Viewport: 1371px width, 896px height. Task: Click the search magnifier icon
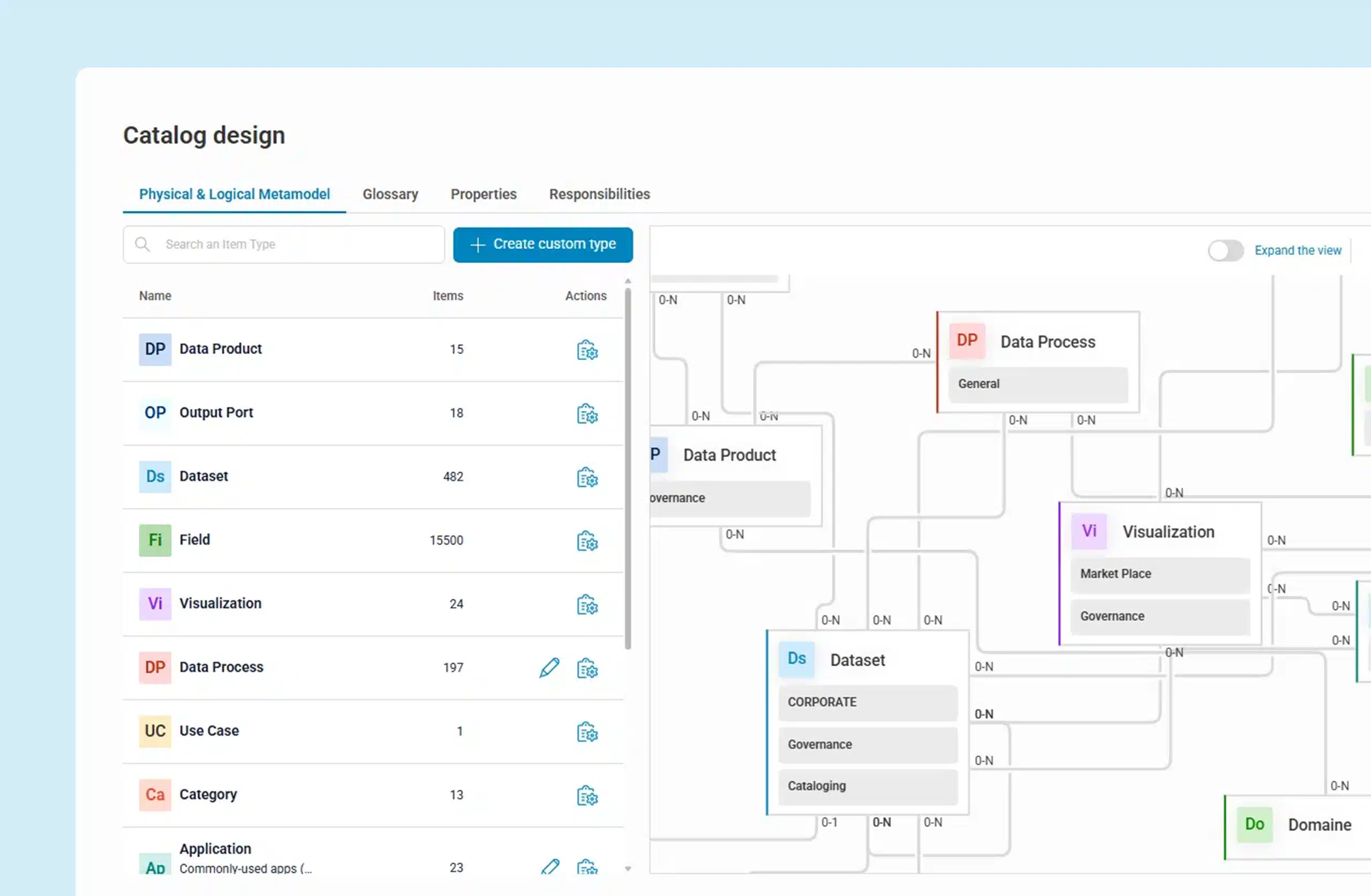(143, 244)
